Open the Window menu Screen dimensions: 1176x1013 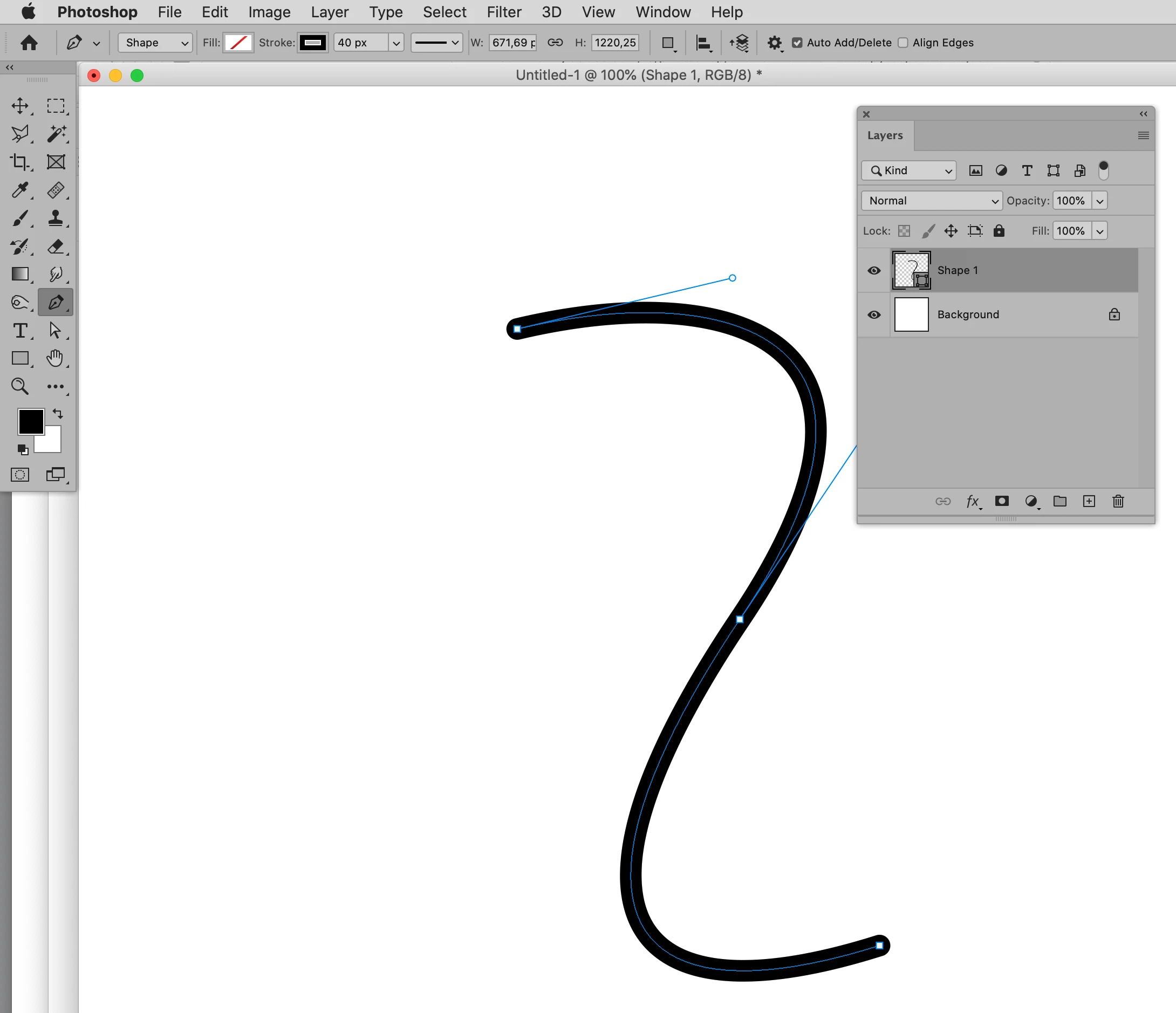point(662,12)
